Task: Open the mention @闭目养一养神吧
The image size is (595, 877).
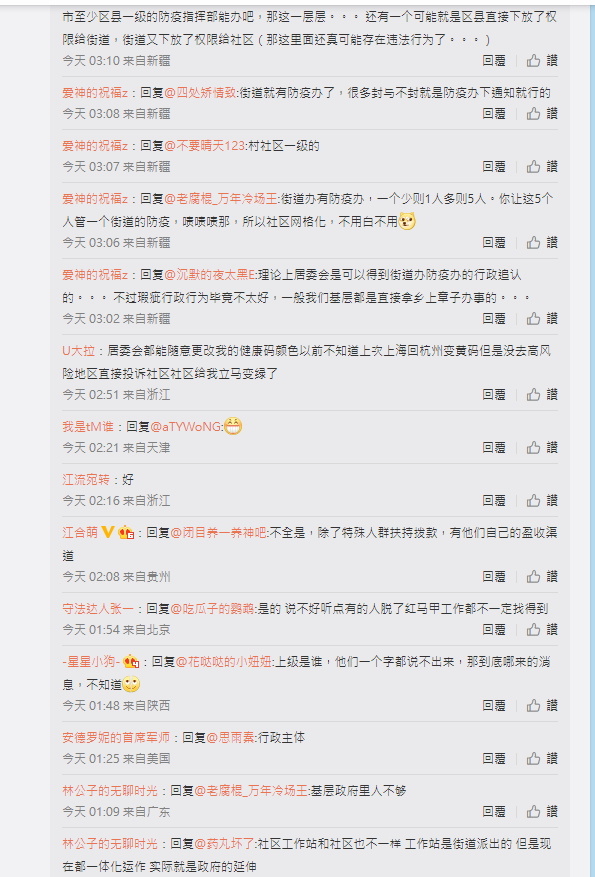Action: [219, 532]
